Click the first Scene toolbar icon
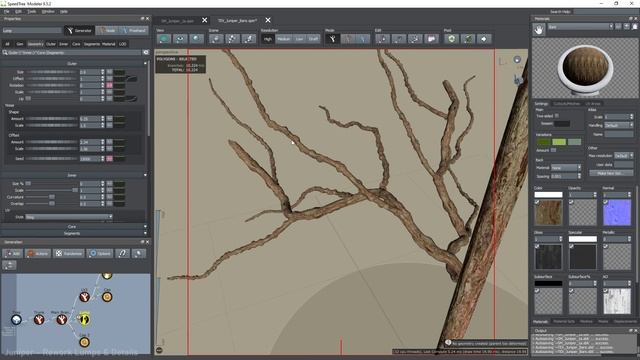This screenshot has width=640, height=360. [x=216, y=39]
